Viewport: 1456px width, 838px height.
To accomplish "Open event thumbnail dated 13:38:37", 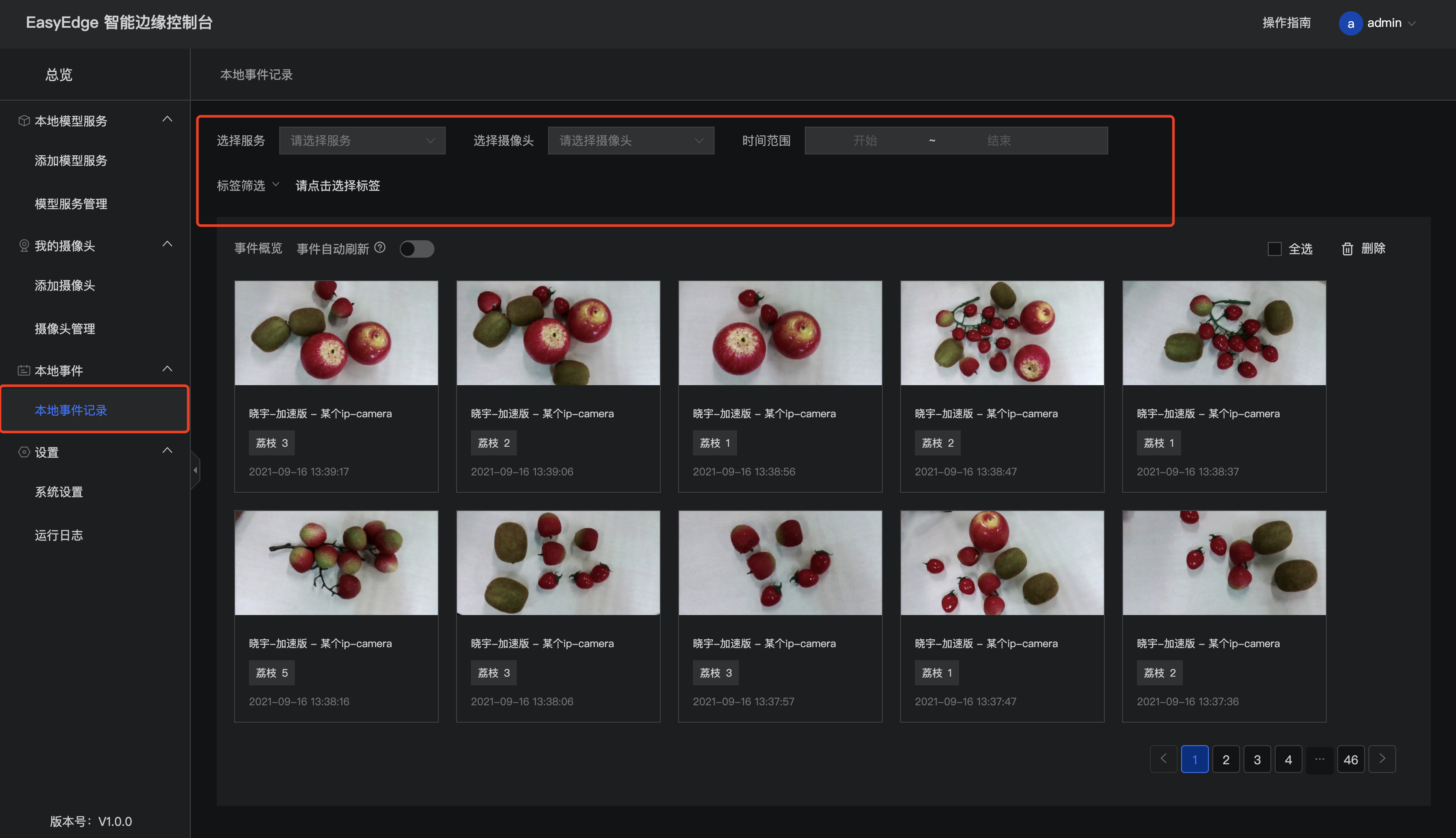I will 1224,333.
